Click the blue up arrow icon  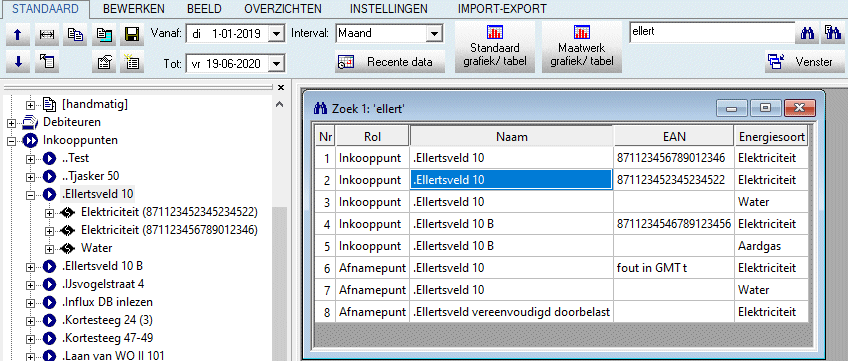point(18,35)
